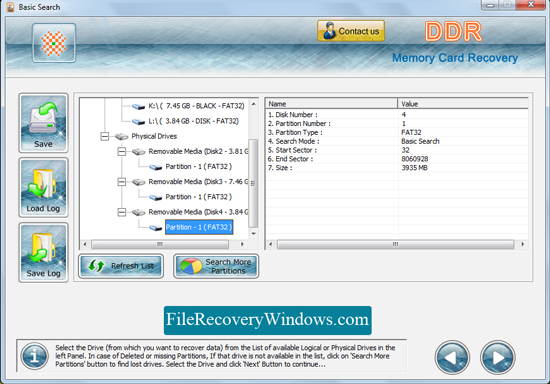Select the '2. Partition Number :' row
Screen dimensions: 550x384
coord(397,123)
